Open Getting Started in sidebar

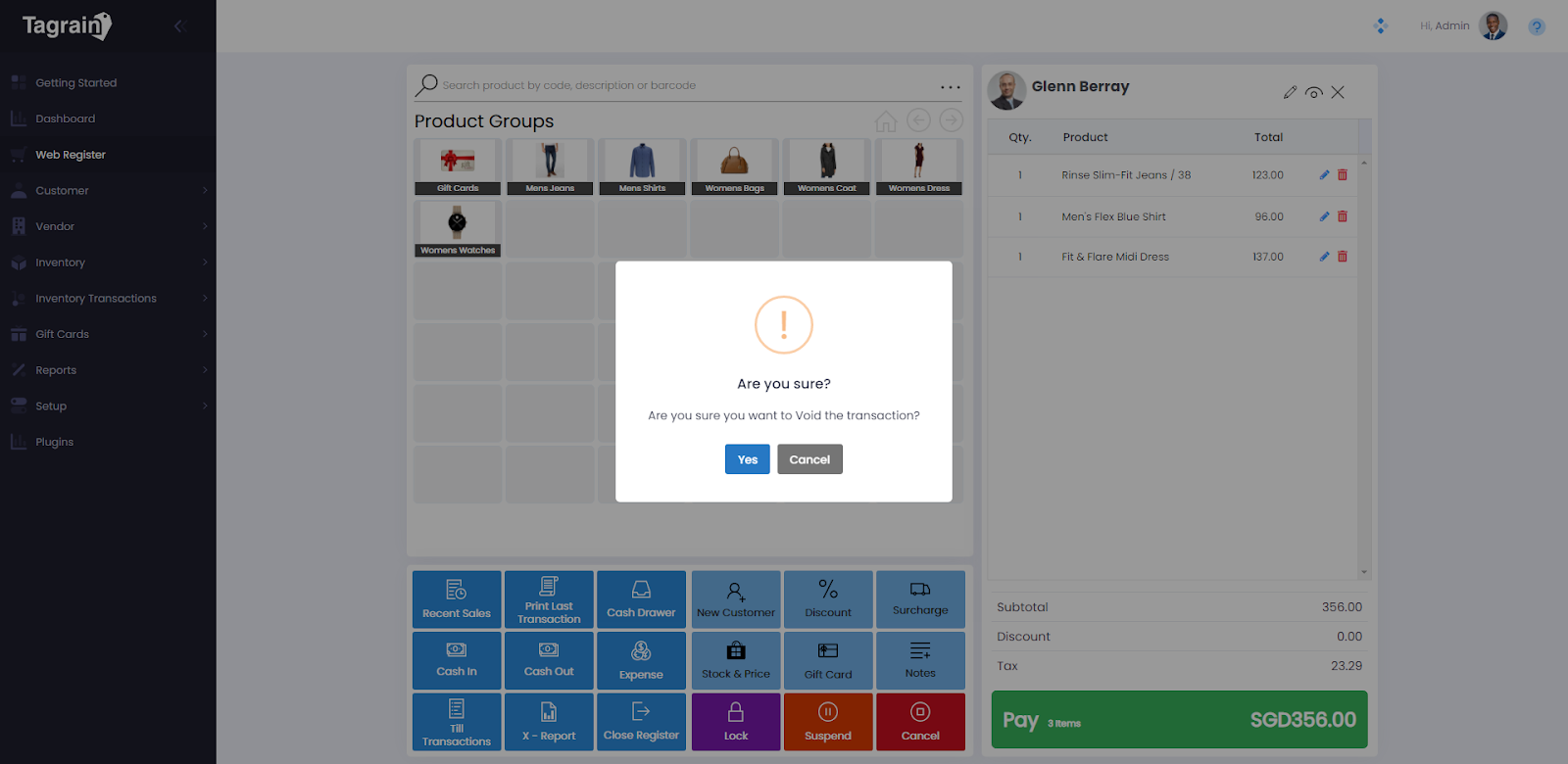coord(108,82)
